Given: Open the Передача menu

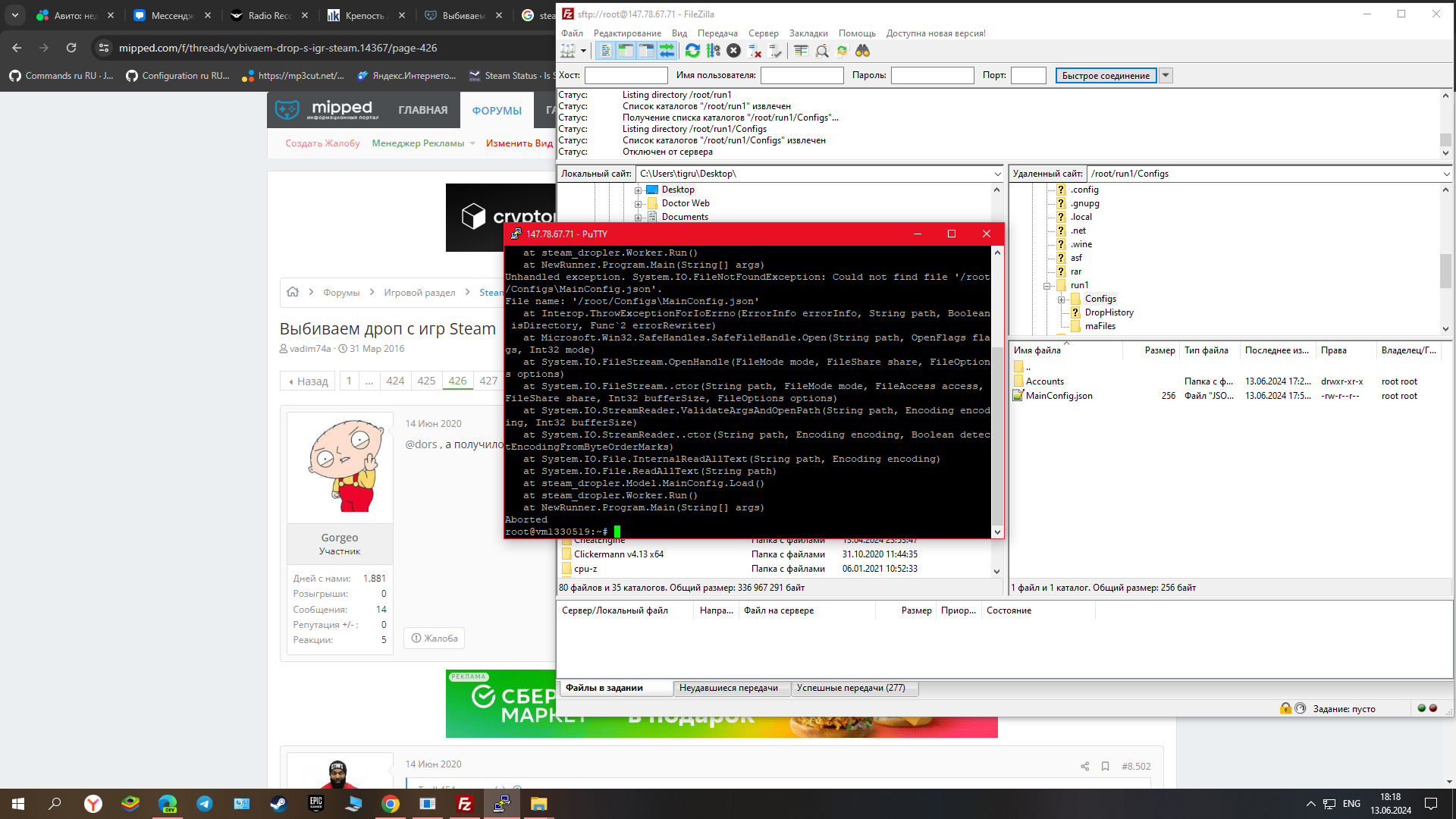Looking at the screenshot, I should tap(717, 33).
